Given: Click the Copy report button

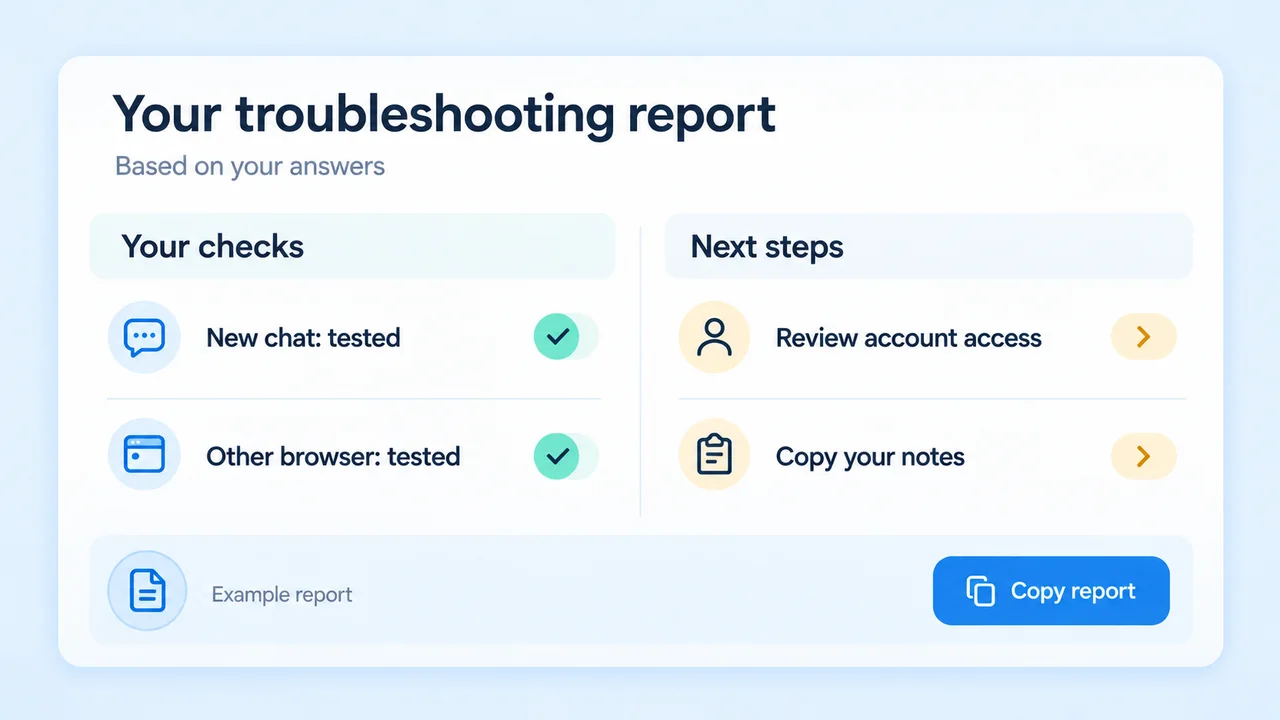Looking at the screenshot, I should pos(1051,591).
